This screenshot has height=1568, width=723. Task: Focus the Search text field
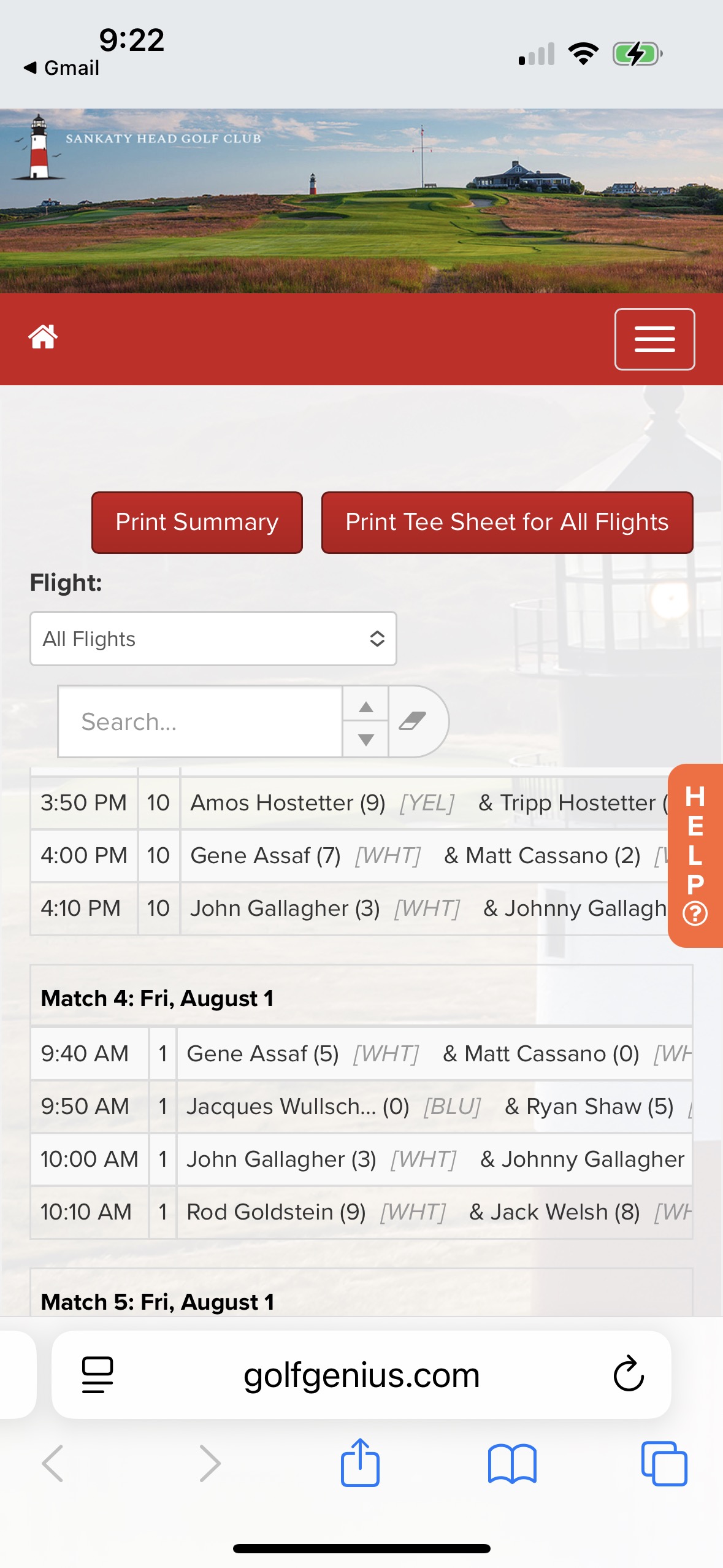coord(201,721)
